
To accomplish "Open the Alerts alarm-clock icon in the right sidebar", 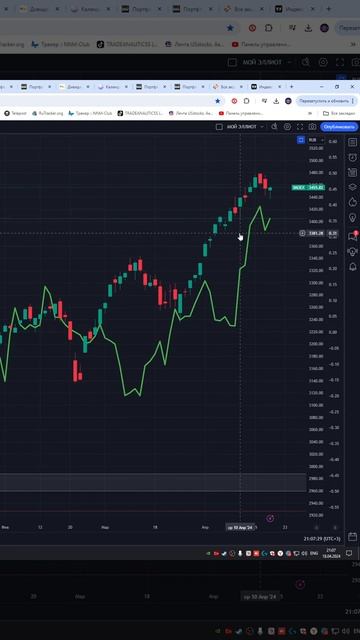I will point(352,157).
